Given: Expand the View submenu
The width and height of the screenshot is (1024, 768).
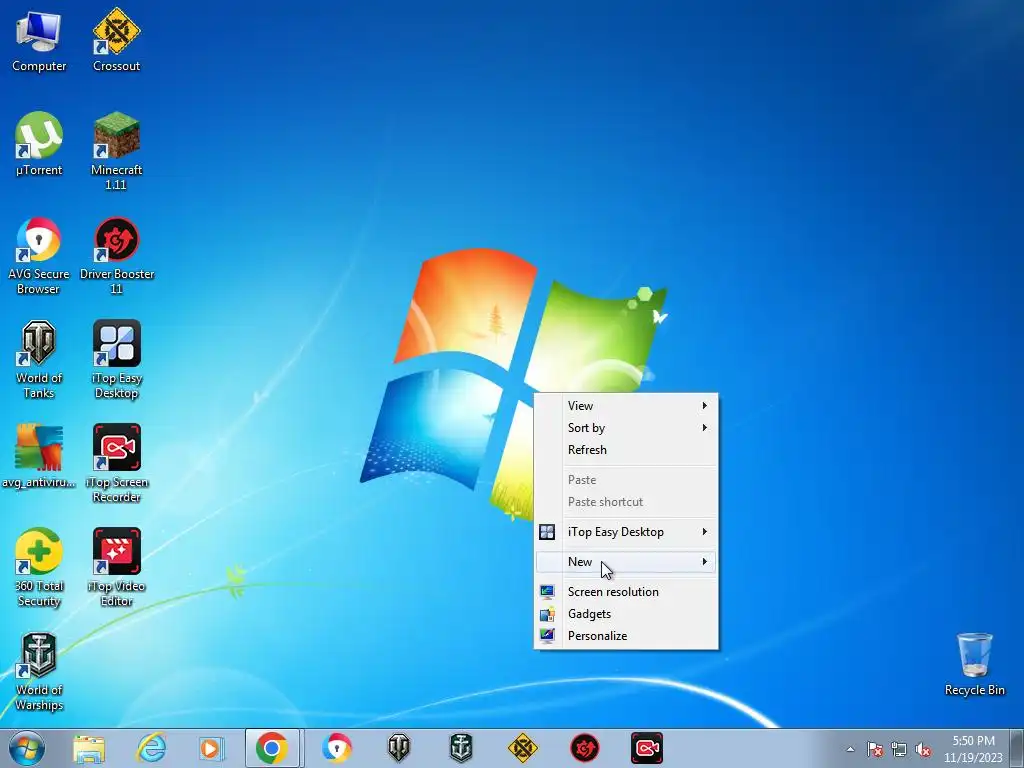Looking at the screenshot, I should pos(626,406).
